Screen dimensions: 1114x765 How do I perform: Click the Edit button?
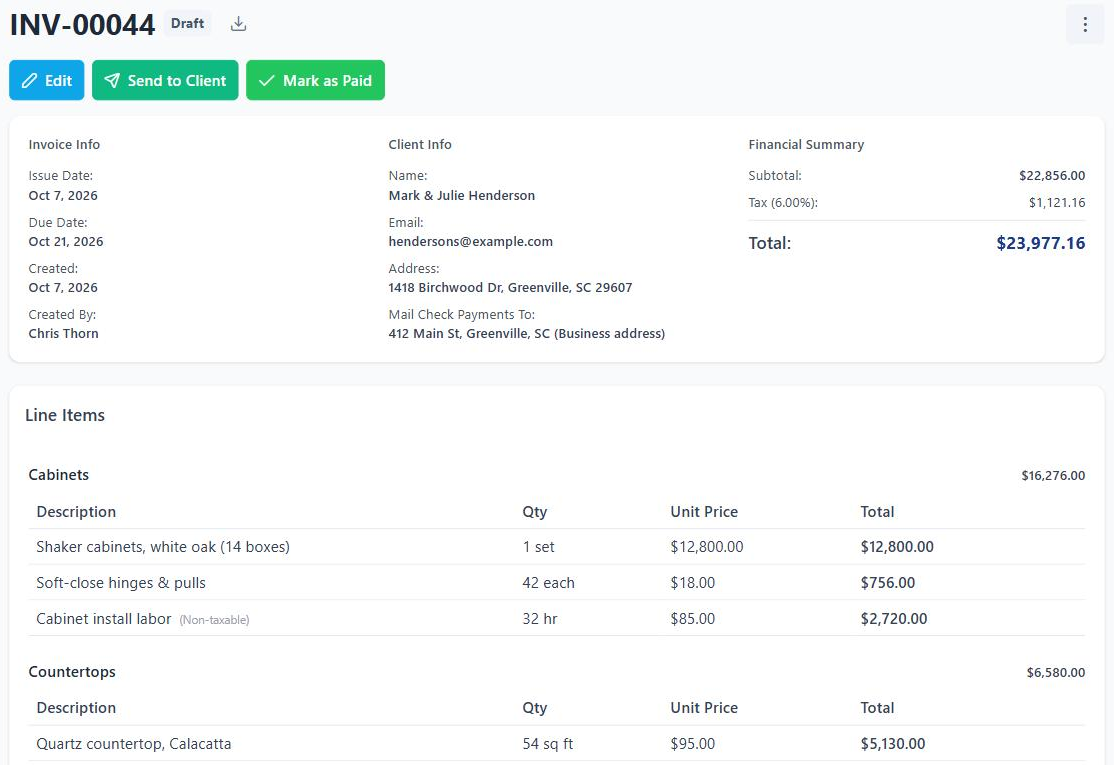click(47, 80)
